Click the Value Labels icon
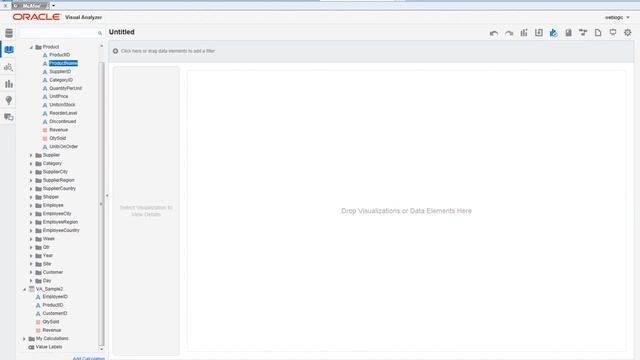The height and width of the screenshot is (360, 640). tap(31, 347)
